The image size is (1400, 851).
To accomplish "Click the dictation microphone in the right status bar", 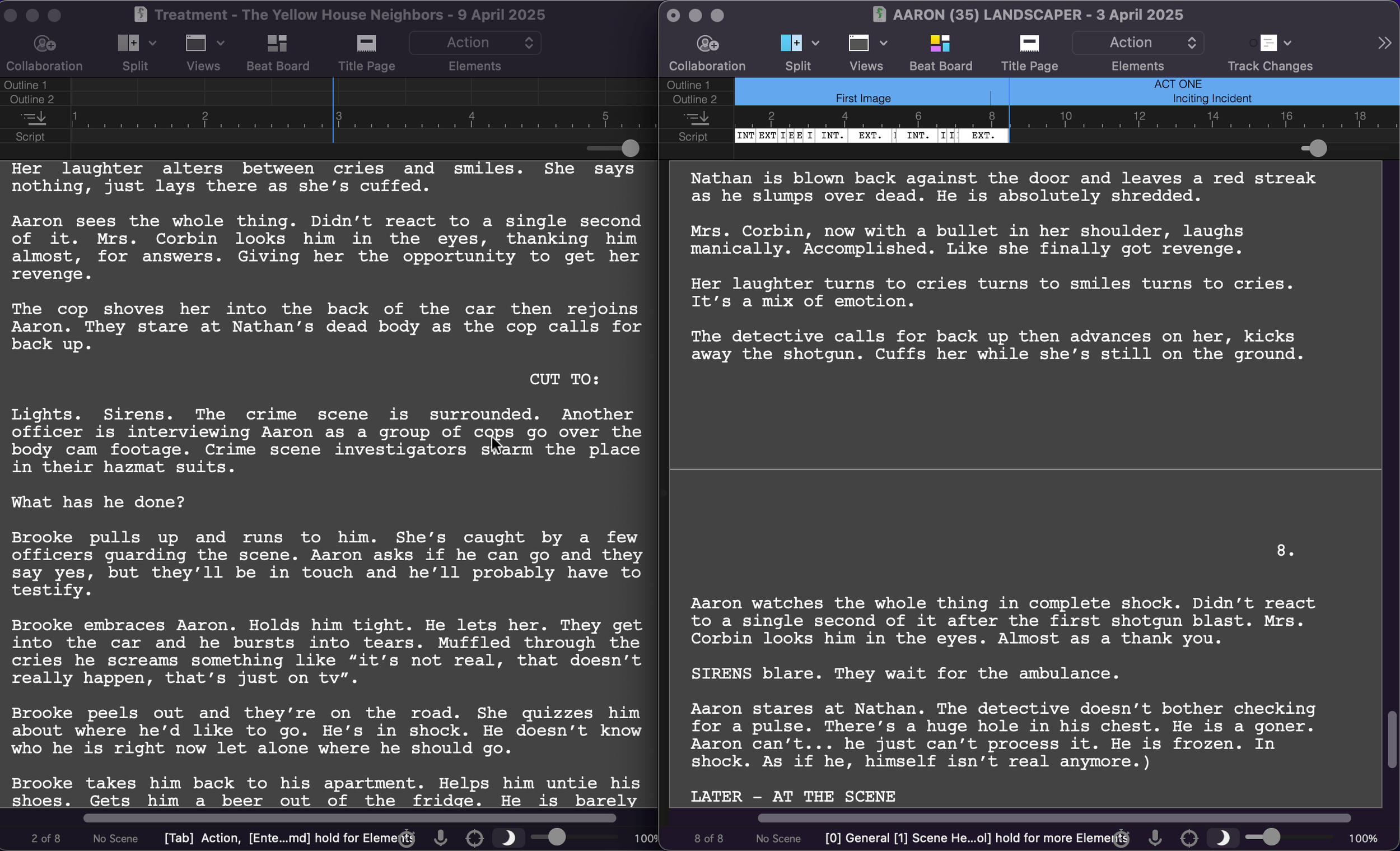I will pyautogui.click(x=1155, y=838).
